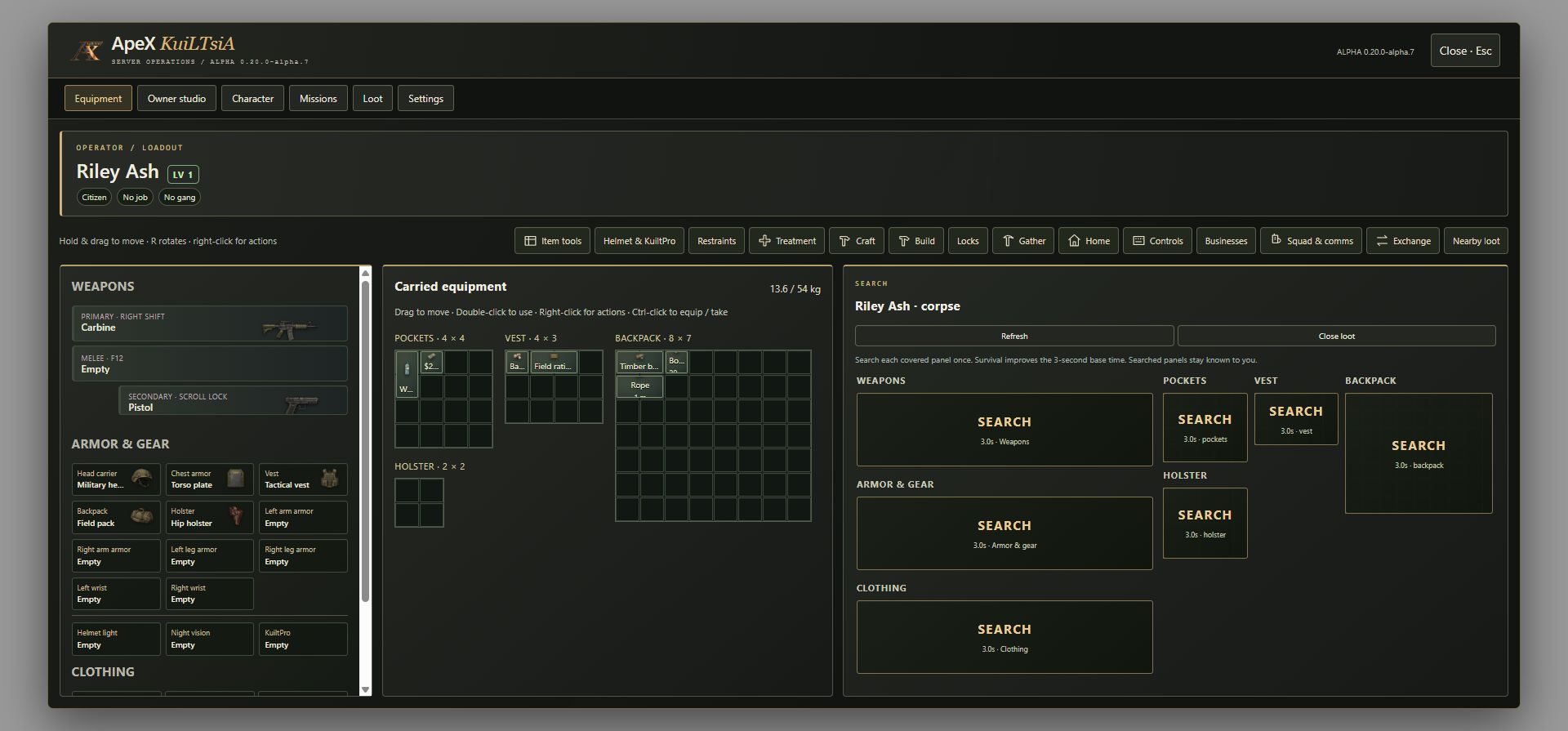Select the Carbine primary weapon slot
The height and width of the screenshot is (731, 1568).
[209, 323]
